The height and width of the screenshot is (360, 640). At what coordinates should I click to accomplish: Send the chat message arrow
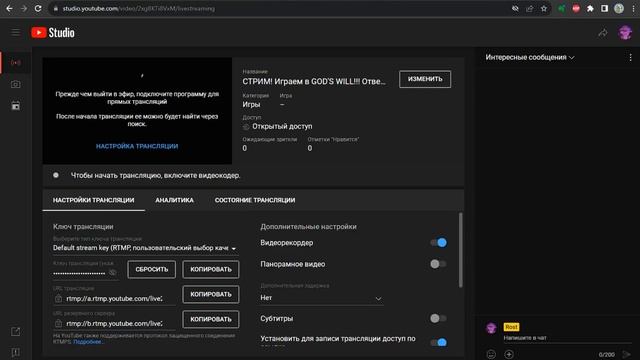coord(627,354)
